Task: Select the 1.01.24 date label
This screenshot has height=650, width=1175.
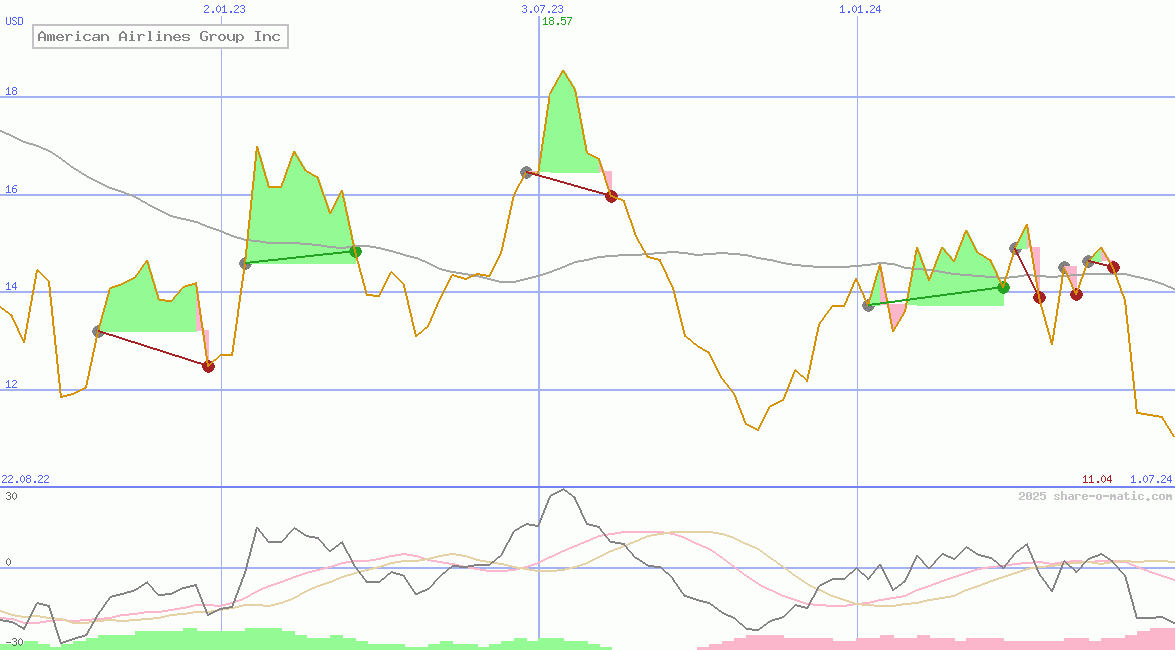Action: [x=860, y=9]
